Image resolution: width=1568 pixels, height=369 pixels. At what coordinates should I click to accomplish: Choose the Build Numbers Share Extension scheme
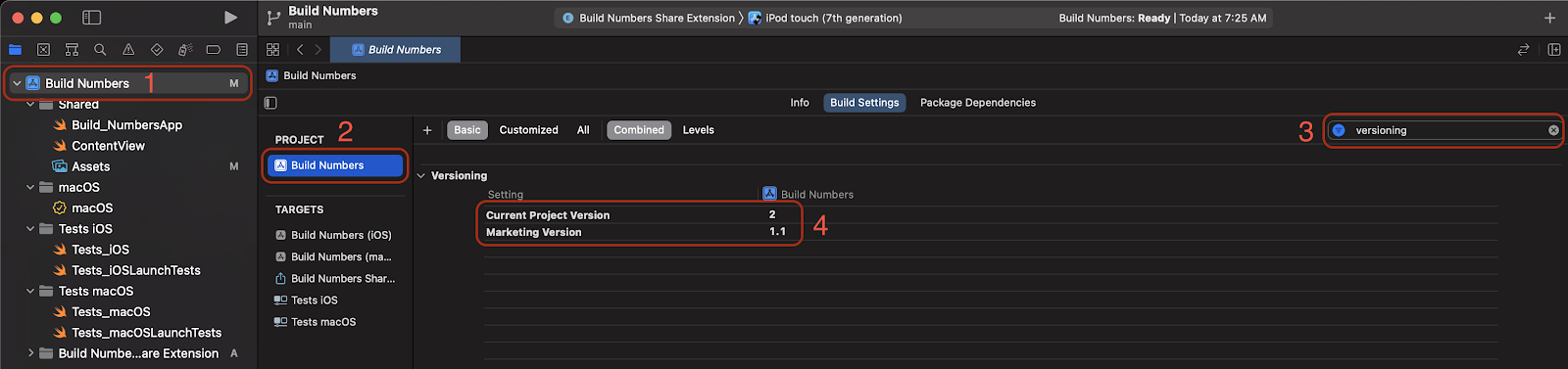click(657, 18)
